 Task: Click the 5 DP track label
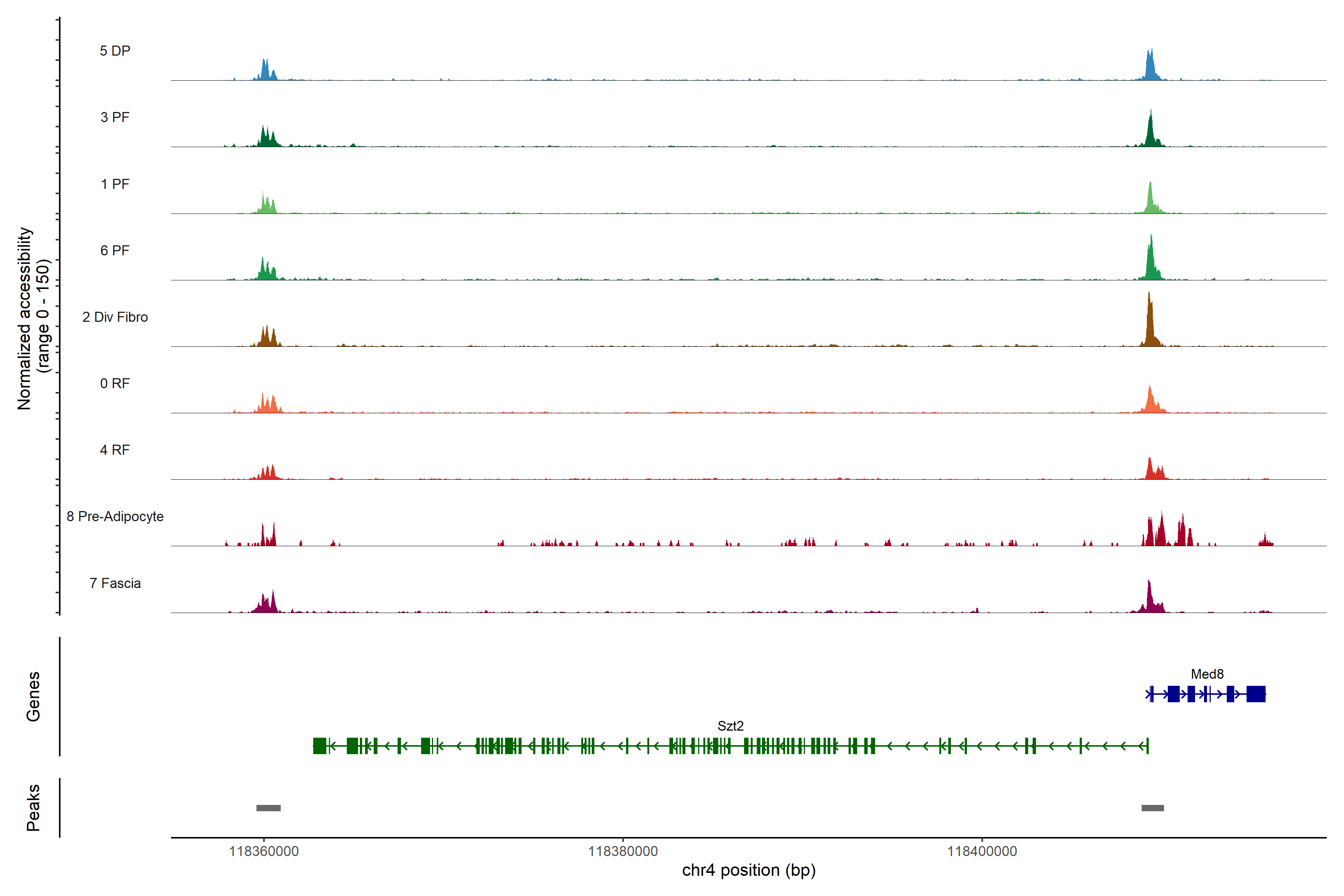(x=115, y=51)
